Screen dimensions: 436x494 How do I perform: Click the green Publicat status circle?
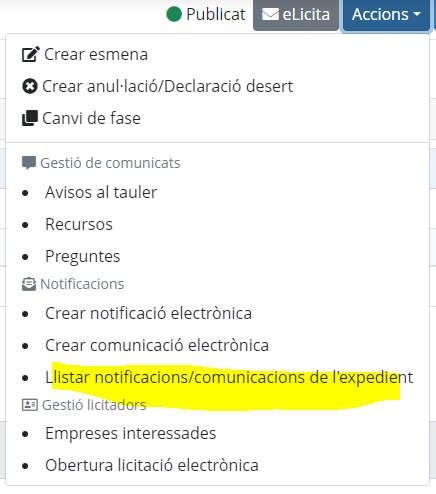point(174,14)
